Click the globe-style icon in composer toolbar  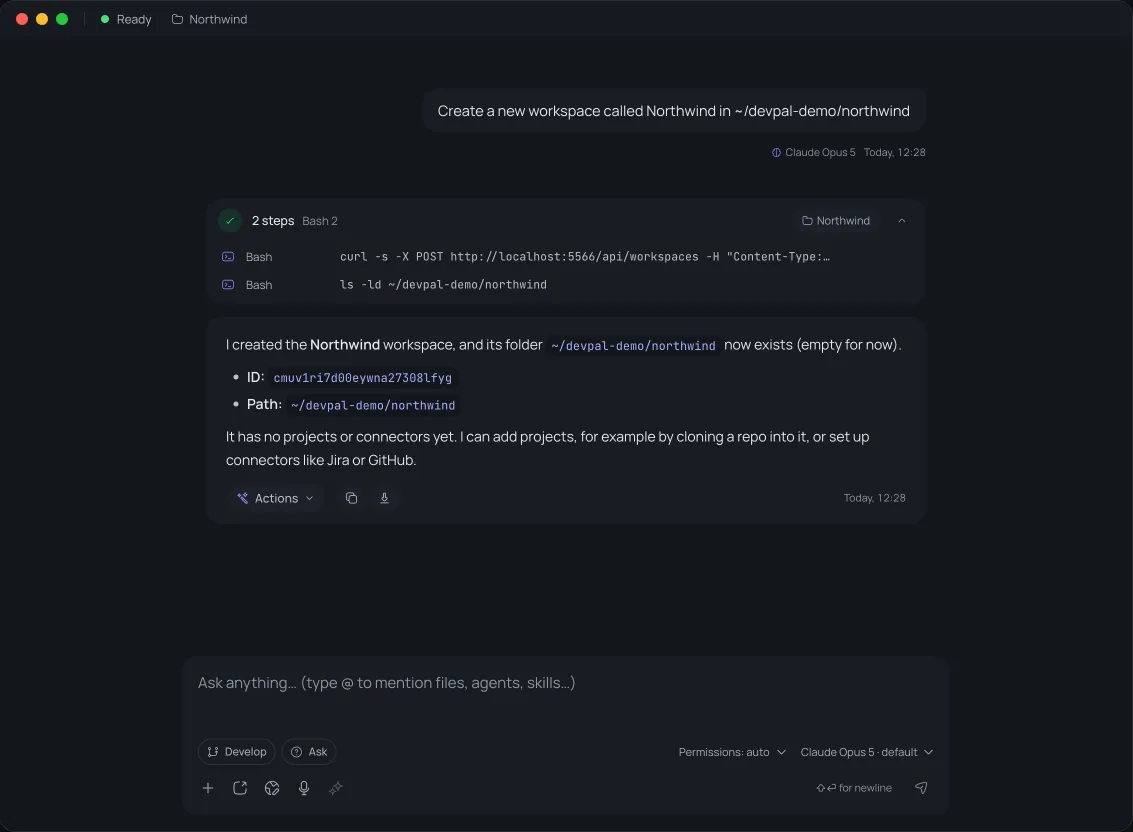pos(272,788)
